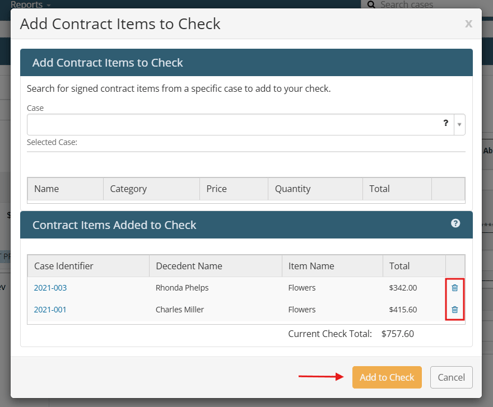Click the Name column header

click(65, 189)
